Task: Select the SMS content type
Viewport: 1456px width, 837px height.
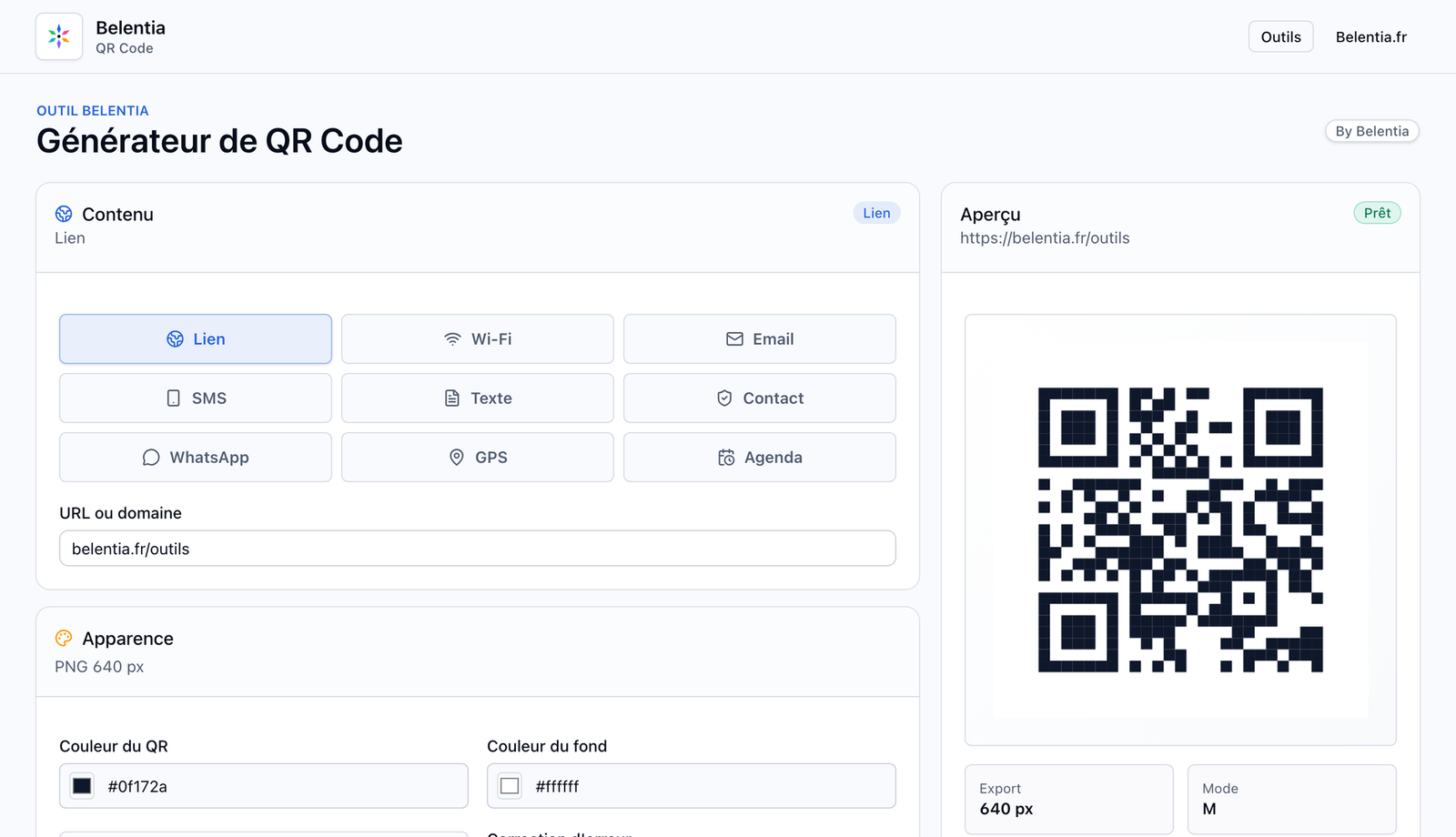Action: coord(196,398)
